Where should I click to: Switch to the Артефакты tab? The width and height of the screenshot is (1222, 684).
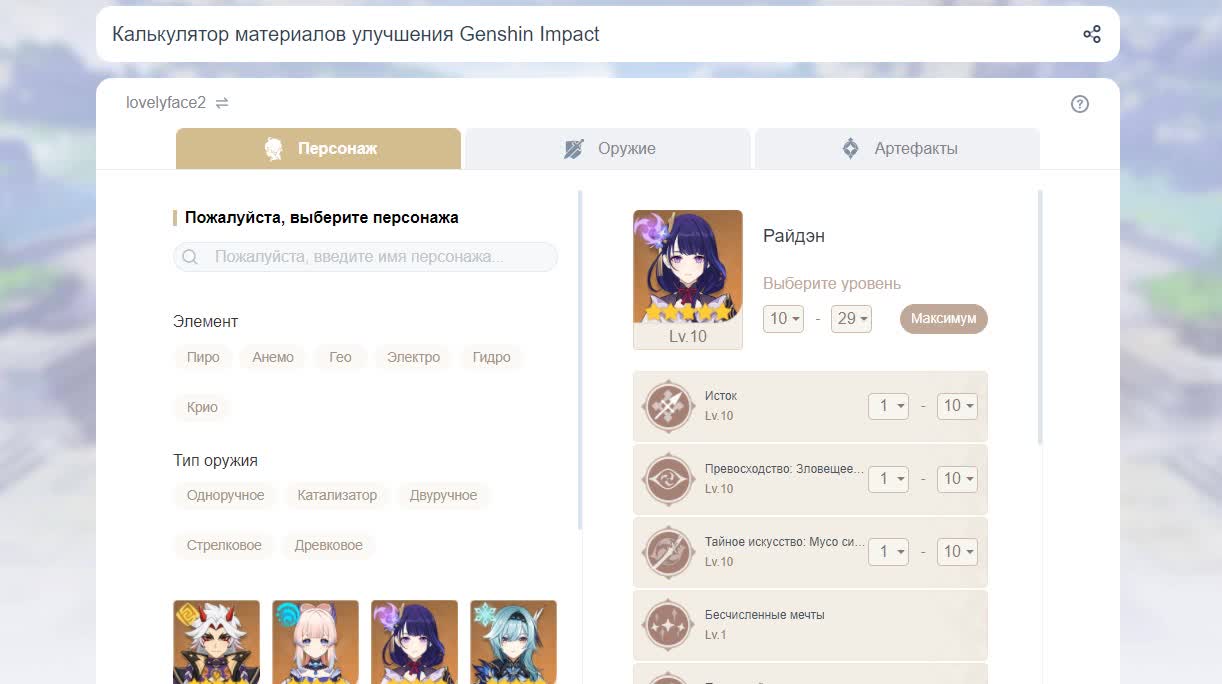tap(897, 149)
